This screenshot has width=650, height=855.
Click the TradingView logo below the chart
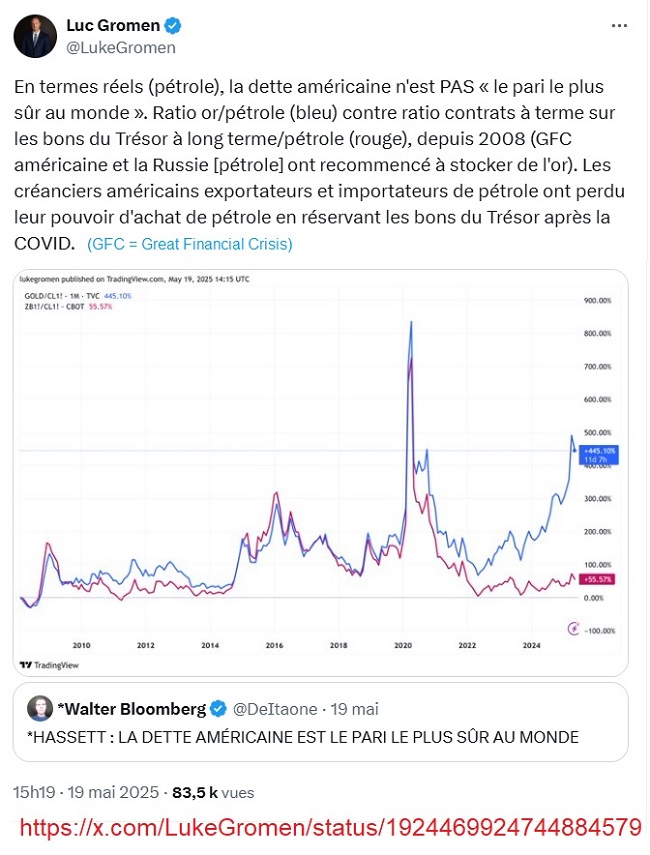point(49,665)
